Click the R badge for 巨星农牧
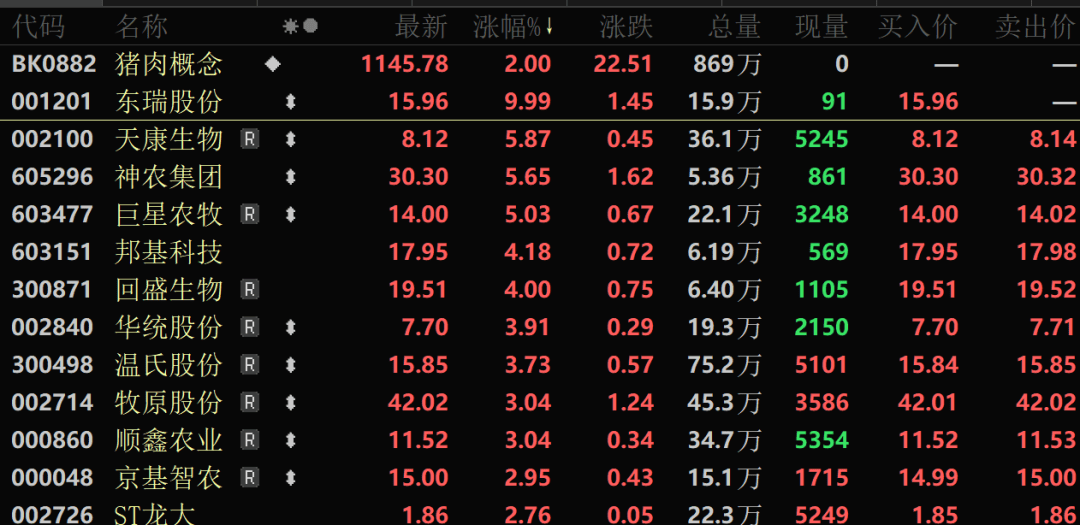 click(249, 215)
